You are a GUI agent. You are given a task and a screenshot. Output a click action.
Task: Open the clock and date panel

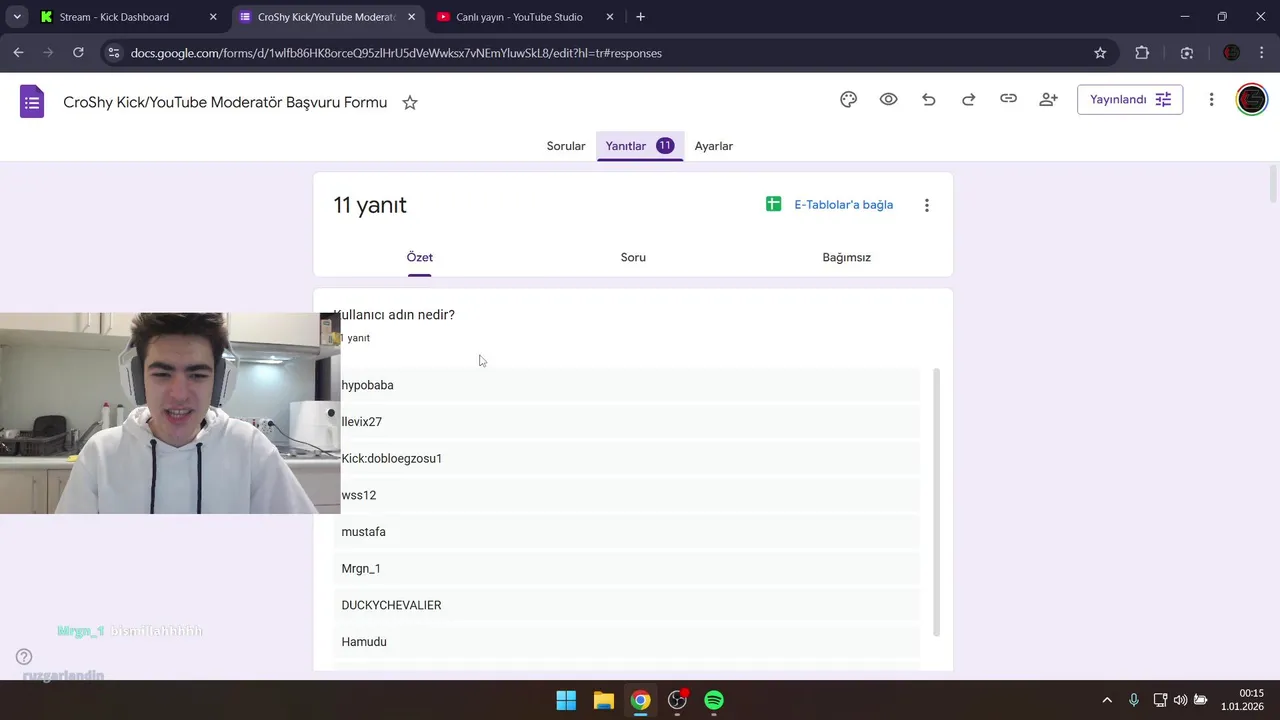tap(1243, 700)
